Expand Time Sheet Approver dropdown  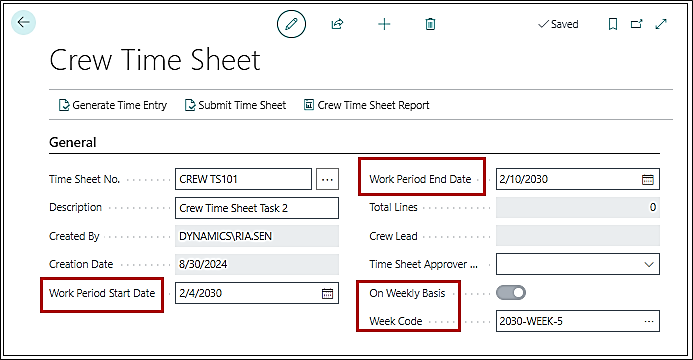tap(648, 264)
